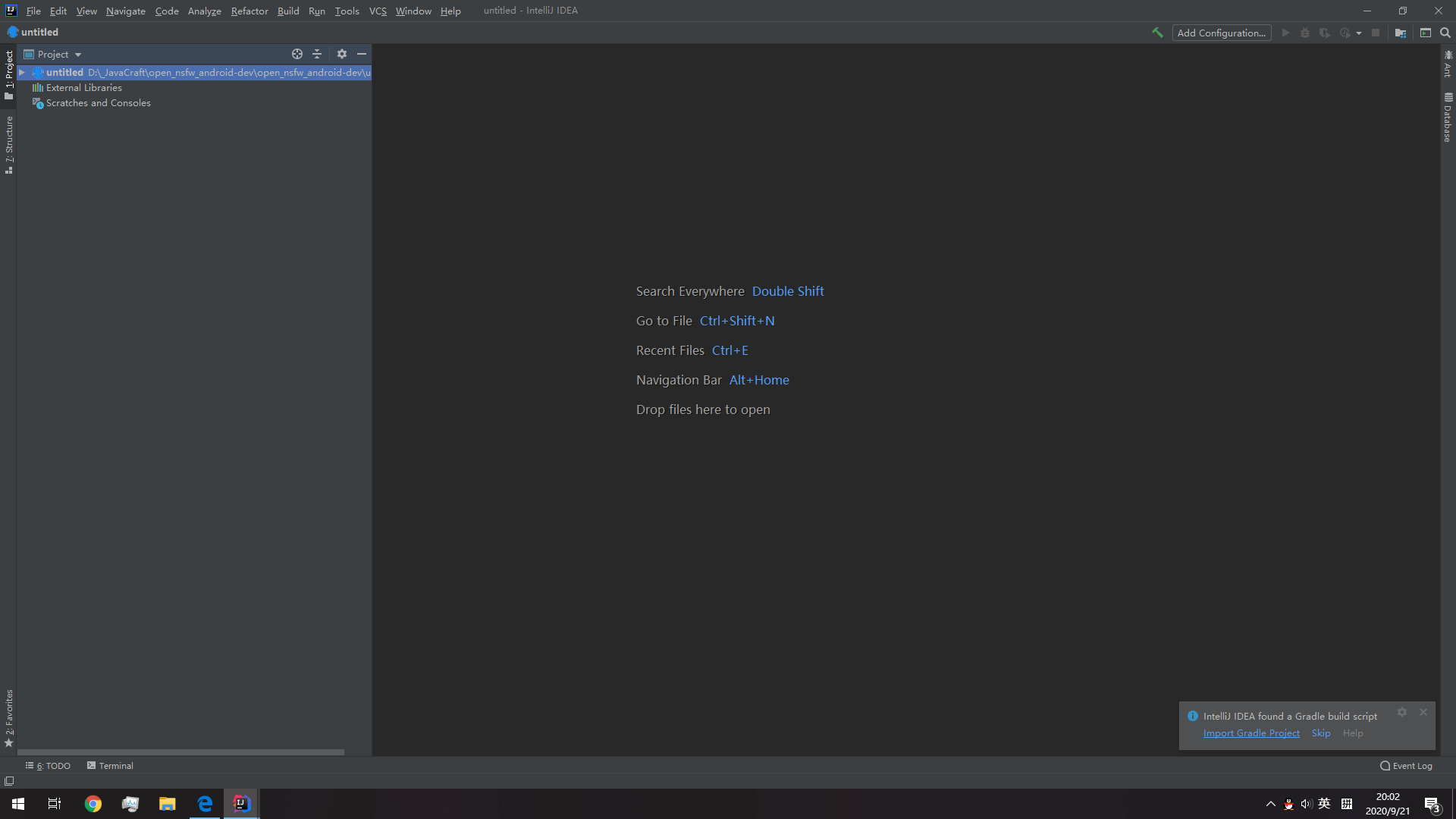Click the Import Gradle Project link

click(x=1251, y=733)
